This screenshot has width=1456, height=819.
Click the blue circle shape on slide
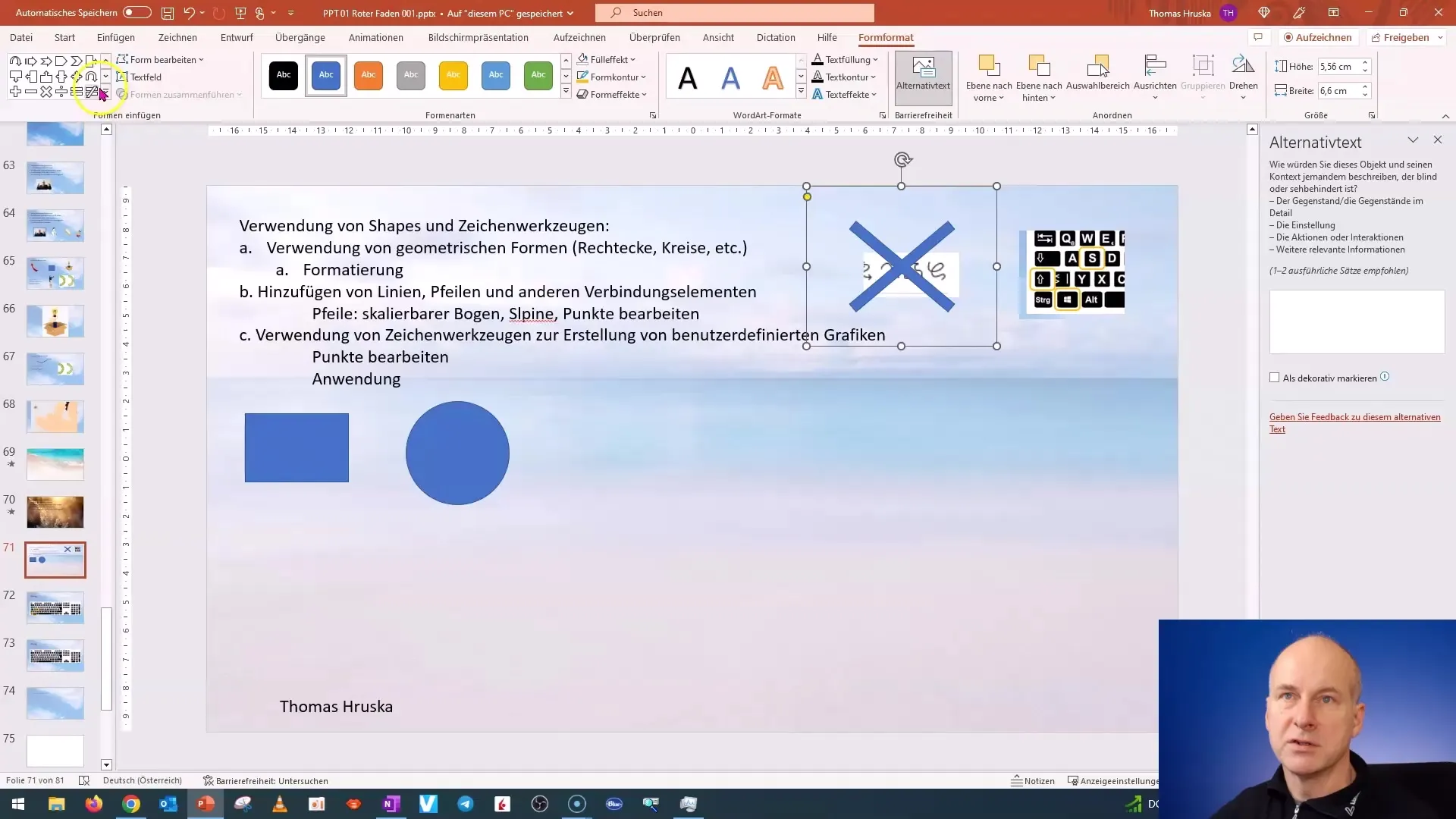pyautogui.click(x=457, y=453)
